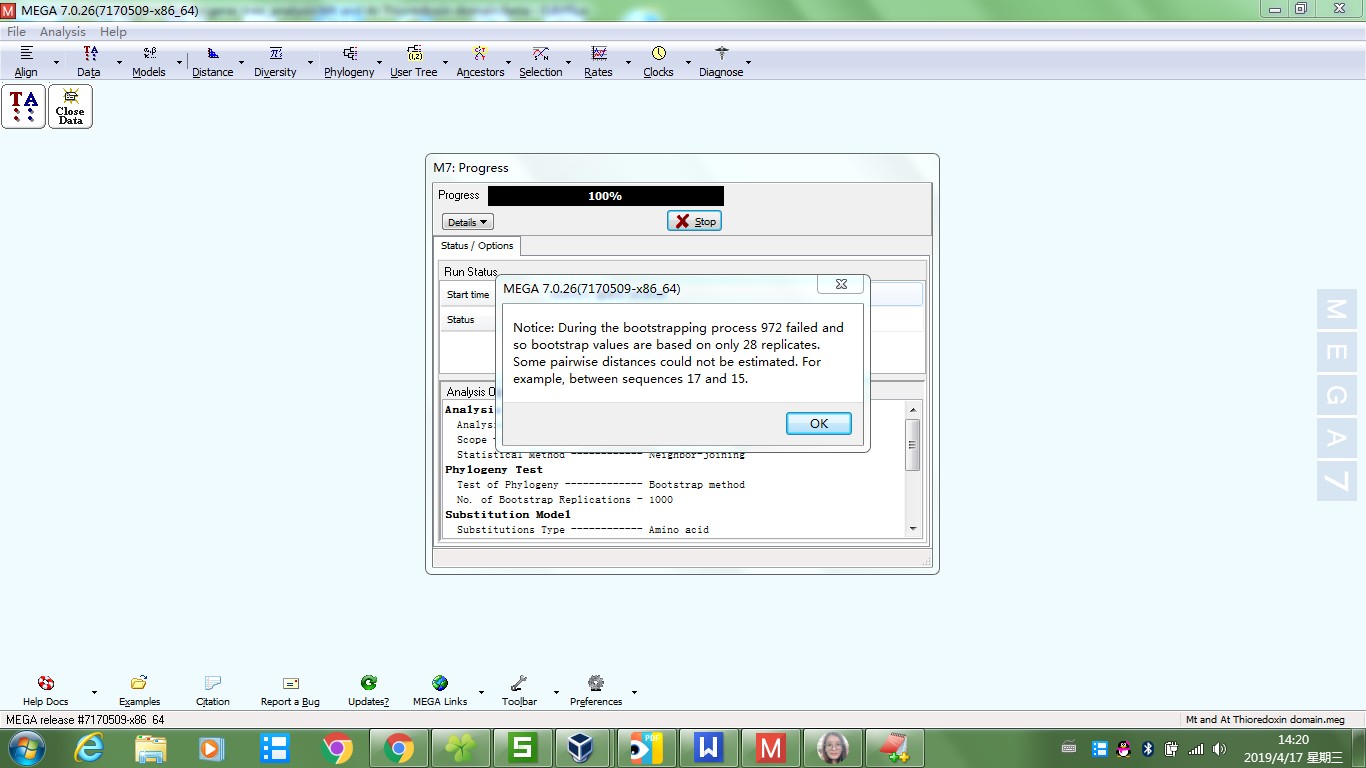This screenshot has width=1366, height=768.
Task: Open Windows Start menu
Action: (27, 748)
